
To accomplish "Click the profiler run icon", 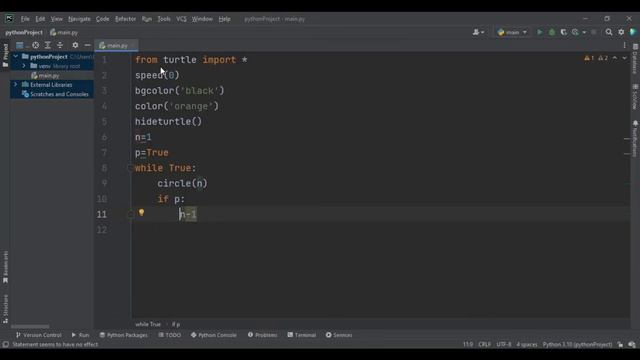I will coord(575,32).
